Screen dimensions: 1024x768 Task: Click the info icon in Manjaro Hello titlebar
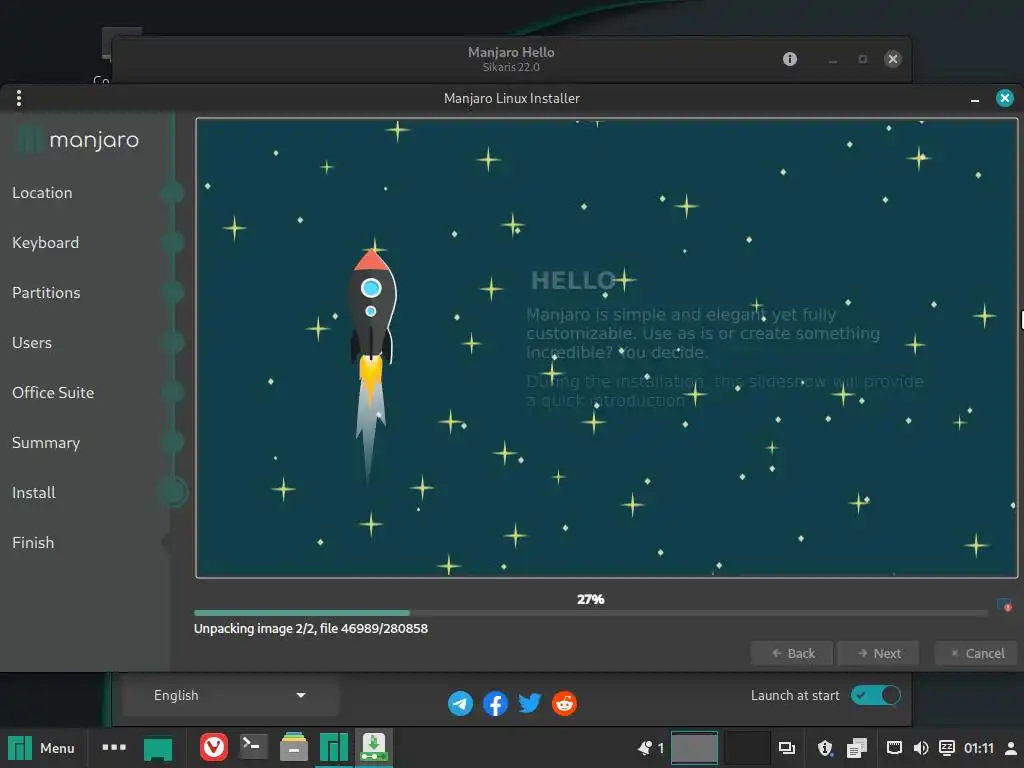[790, 59]
